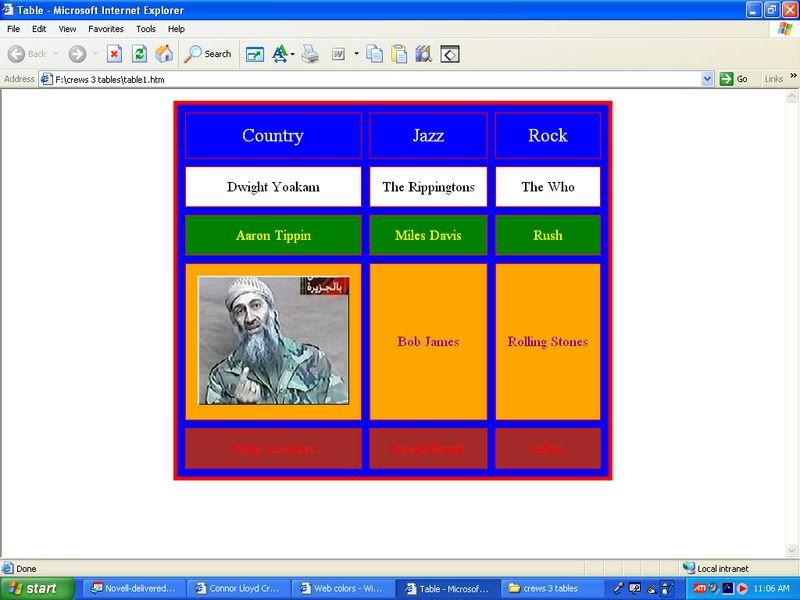Click the Paste clipboard icon
The image size is (800, 600).
[x=399, y=54]
